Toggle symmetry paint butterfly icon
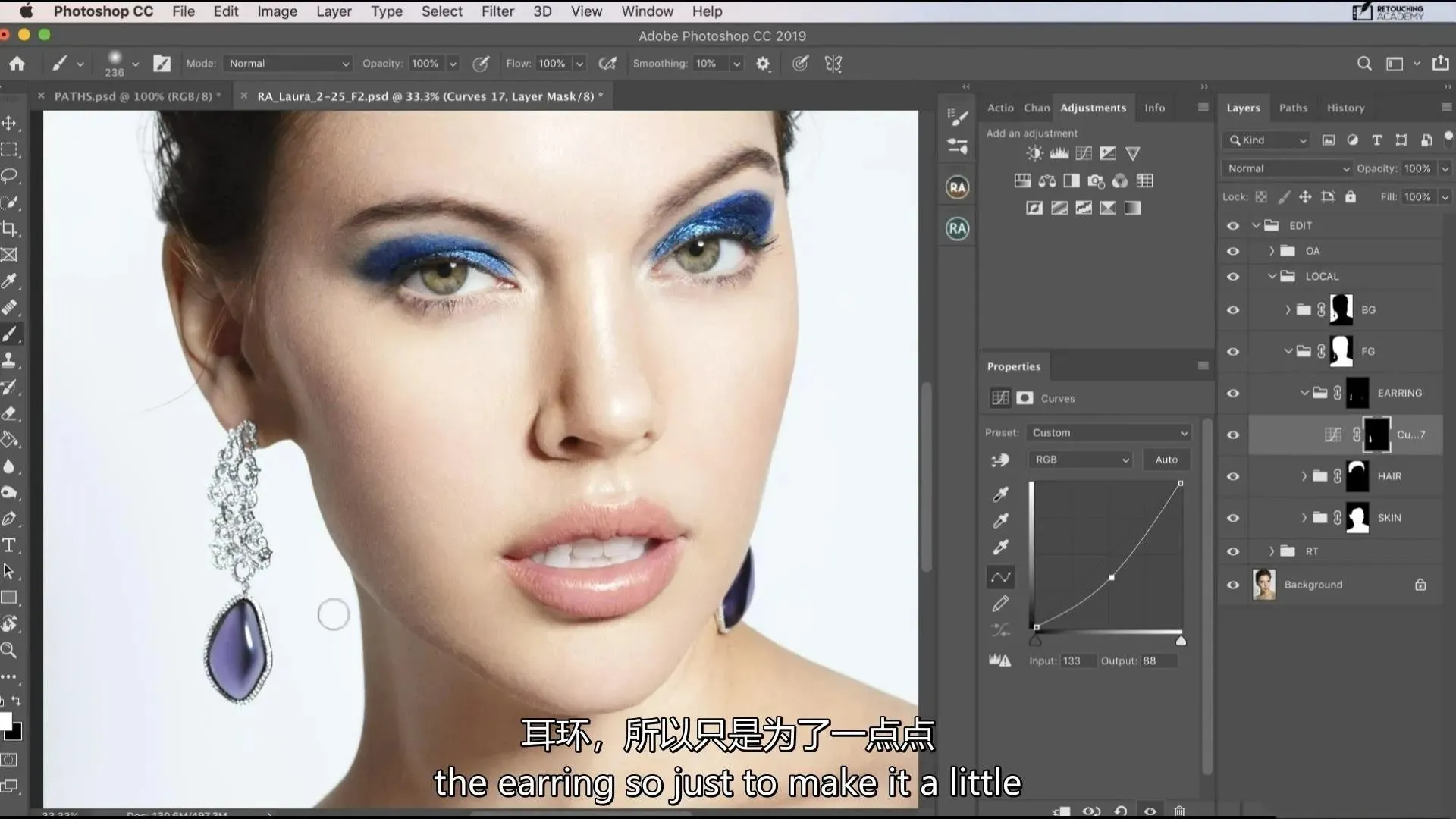This screenshot has height=819, width=1456. [x=833, y=64]
